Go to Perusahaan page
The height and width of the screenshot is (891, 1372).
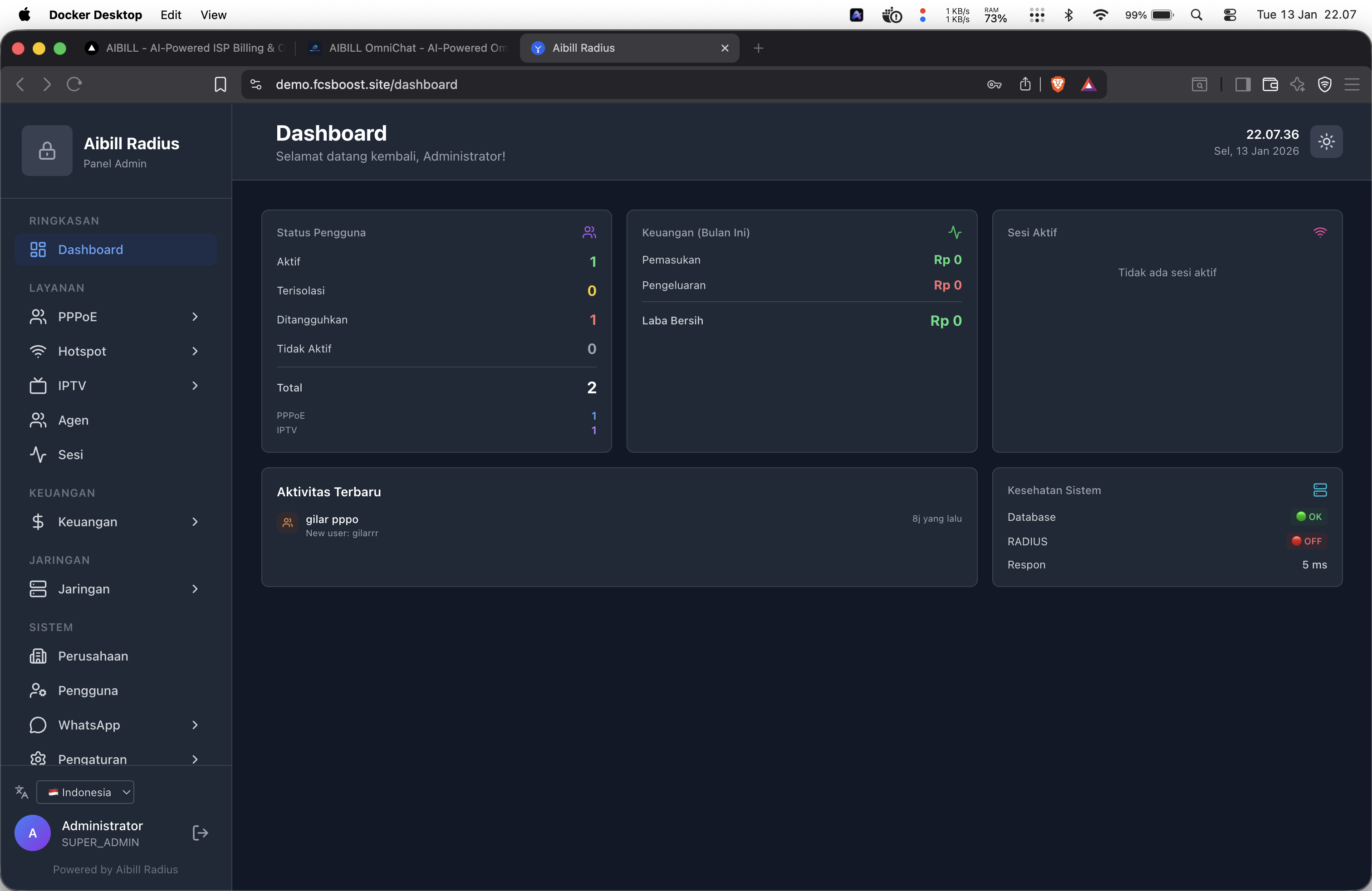pos(93,656)
